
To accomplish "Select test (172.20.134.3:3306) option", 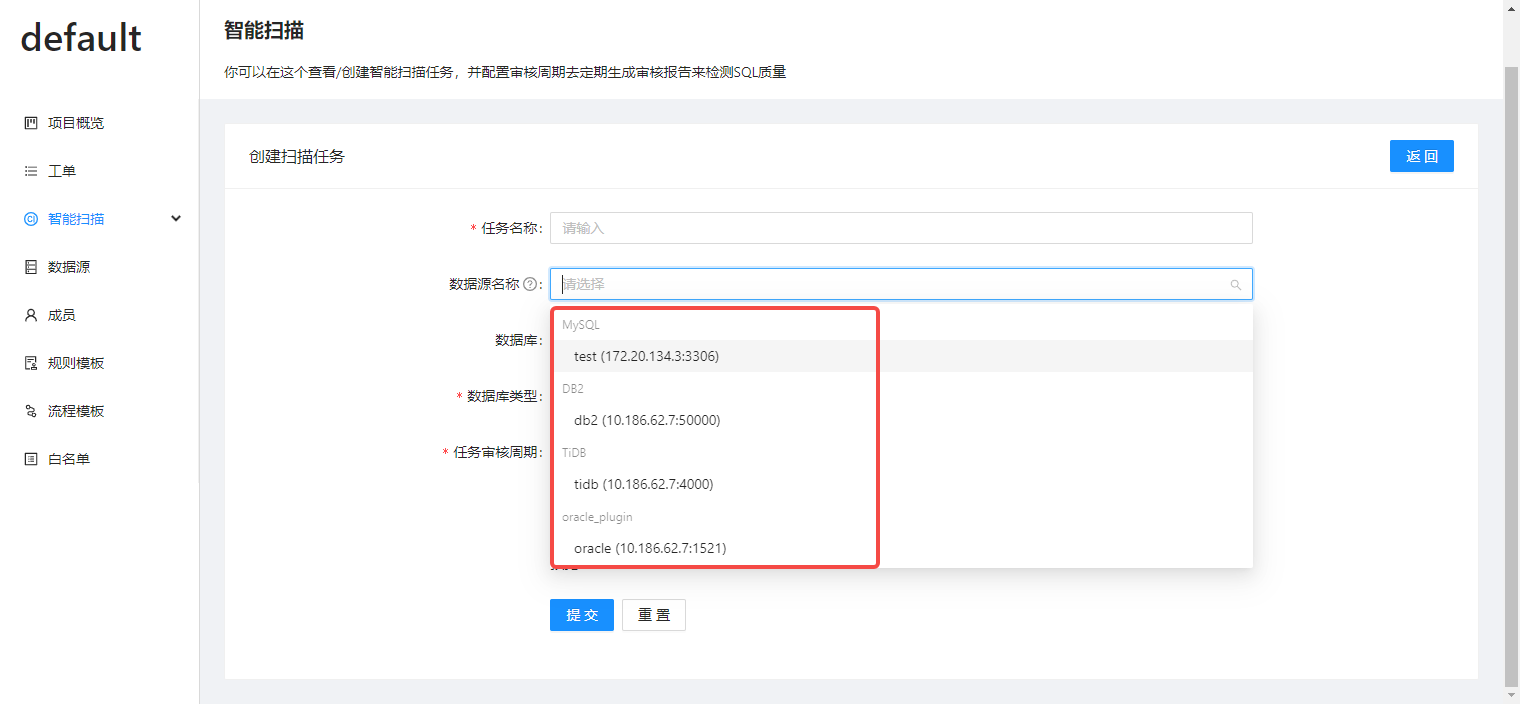I will pos(901,356).
